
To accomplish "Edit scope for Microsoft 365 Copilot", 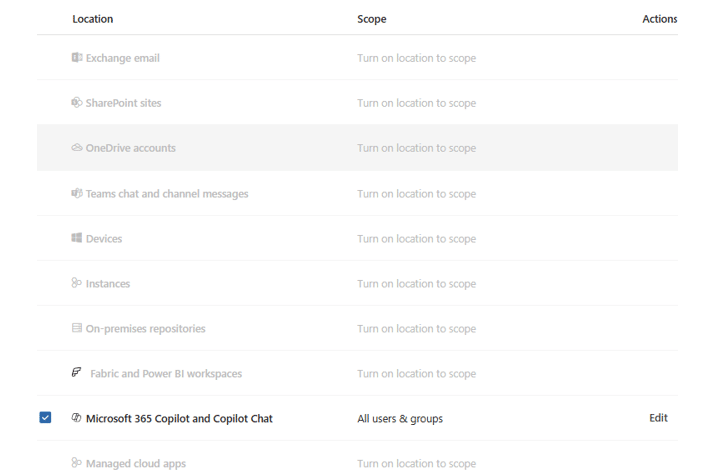I will [x=658, y=418].
